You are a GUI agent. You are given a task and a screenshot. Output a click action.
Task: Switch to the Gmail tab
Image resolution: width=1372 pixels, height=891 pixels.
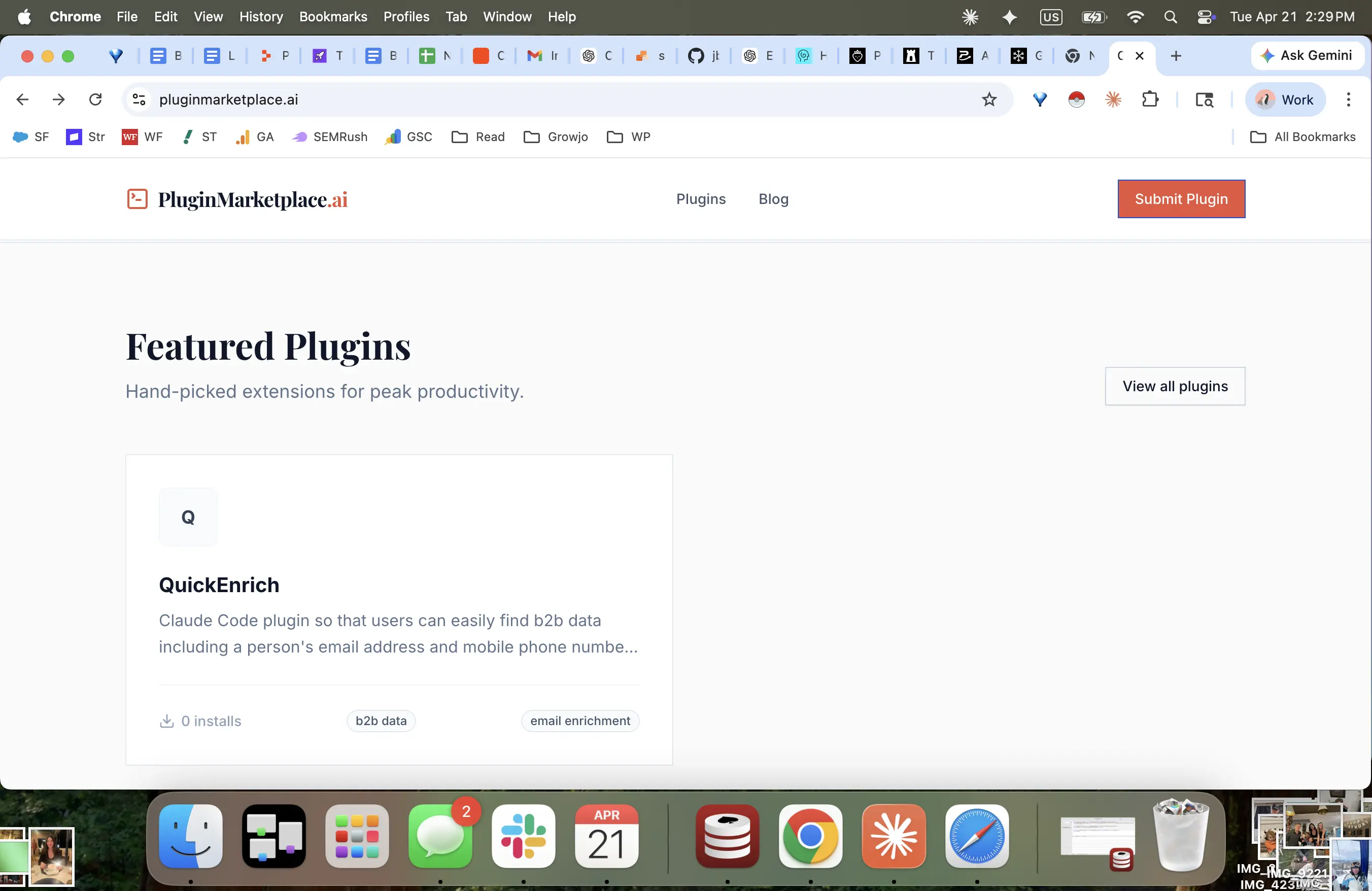click(541, 56)
